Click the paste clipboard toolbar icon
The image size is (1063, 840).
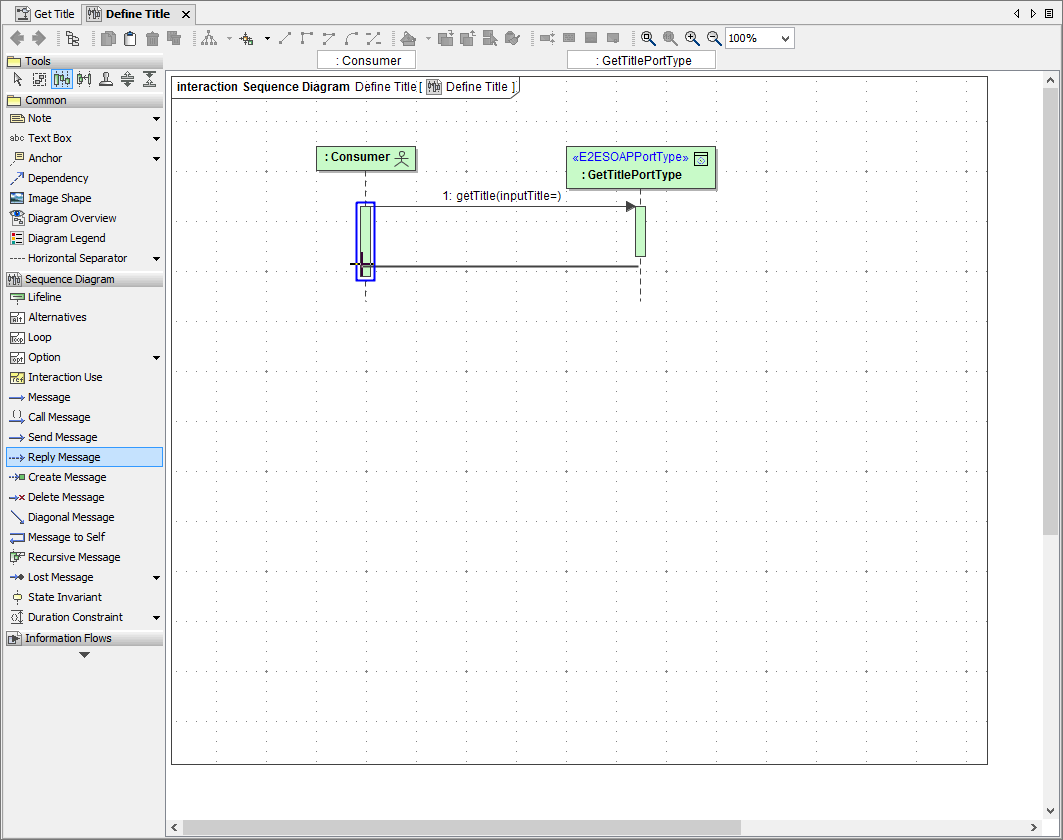click(x=130, y=38)
